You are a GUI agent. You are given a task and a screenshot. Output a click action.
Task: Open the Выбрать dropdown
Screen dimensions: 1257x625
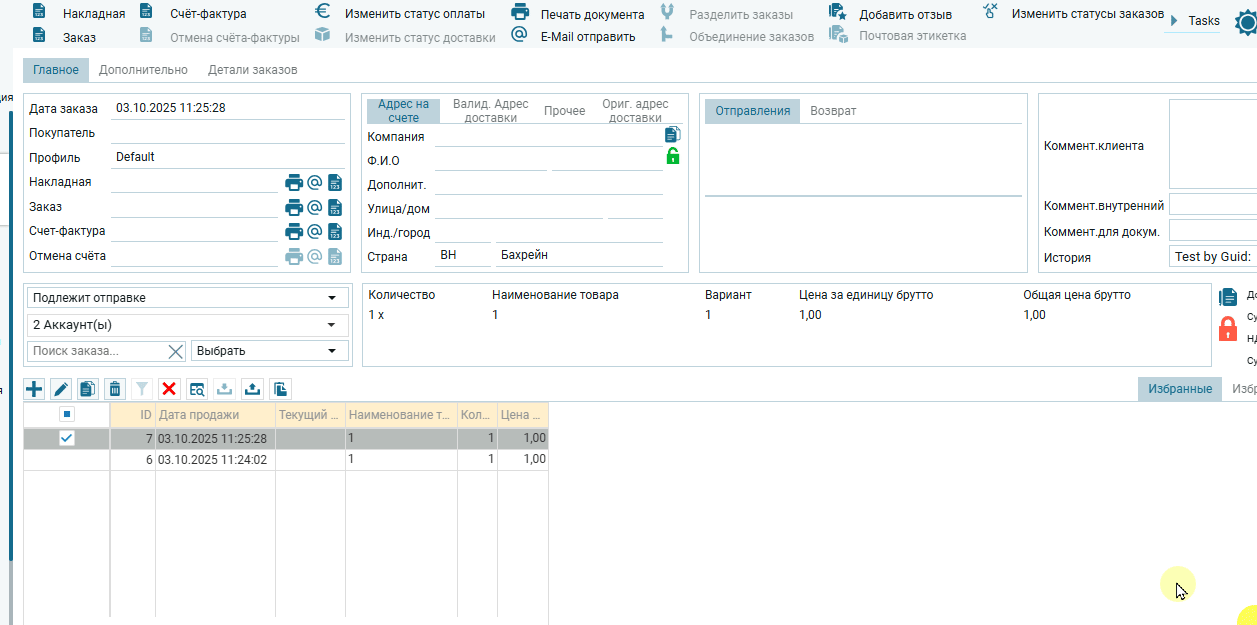coord(269,351)
